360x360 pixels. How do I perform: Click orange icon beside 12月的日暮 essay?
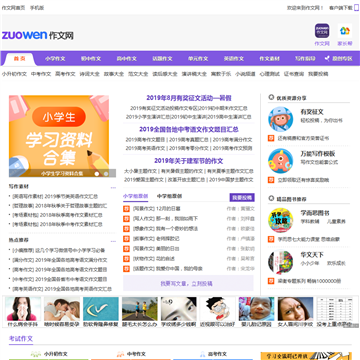pos(126,209)
